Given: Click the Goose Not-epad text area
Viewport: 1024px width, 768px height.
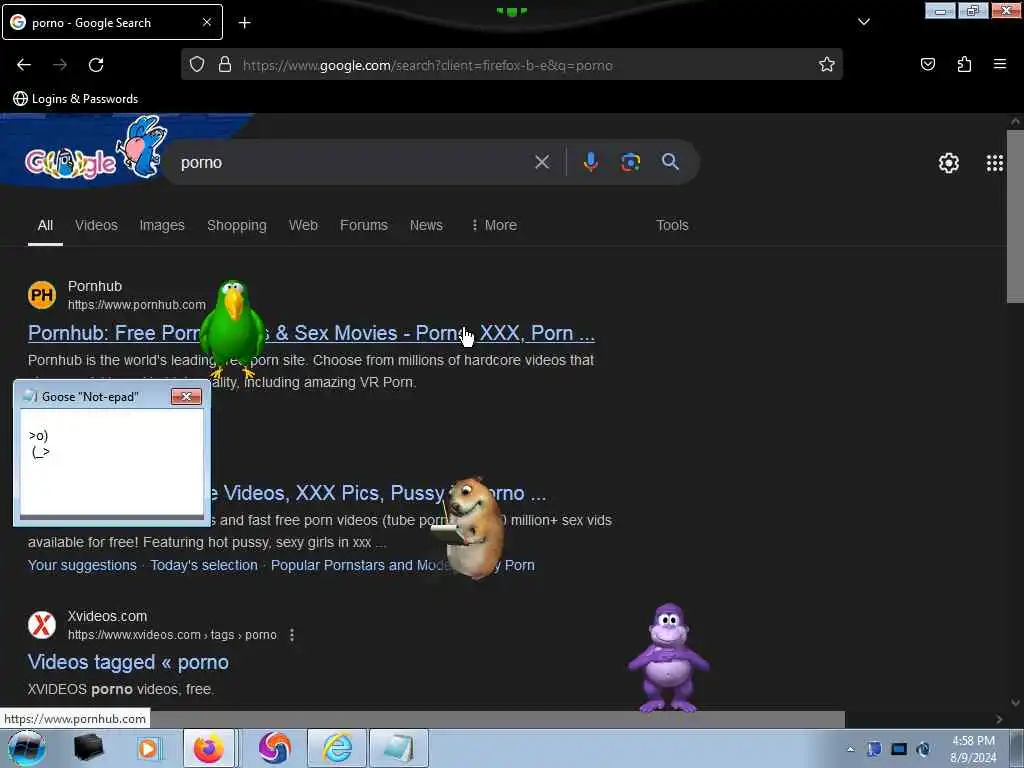Looking at the screenshot, I should click(112, 462).
